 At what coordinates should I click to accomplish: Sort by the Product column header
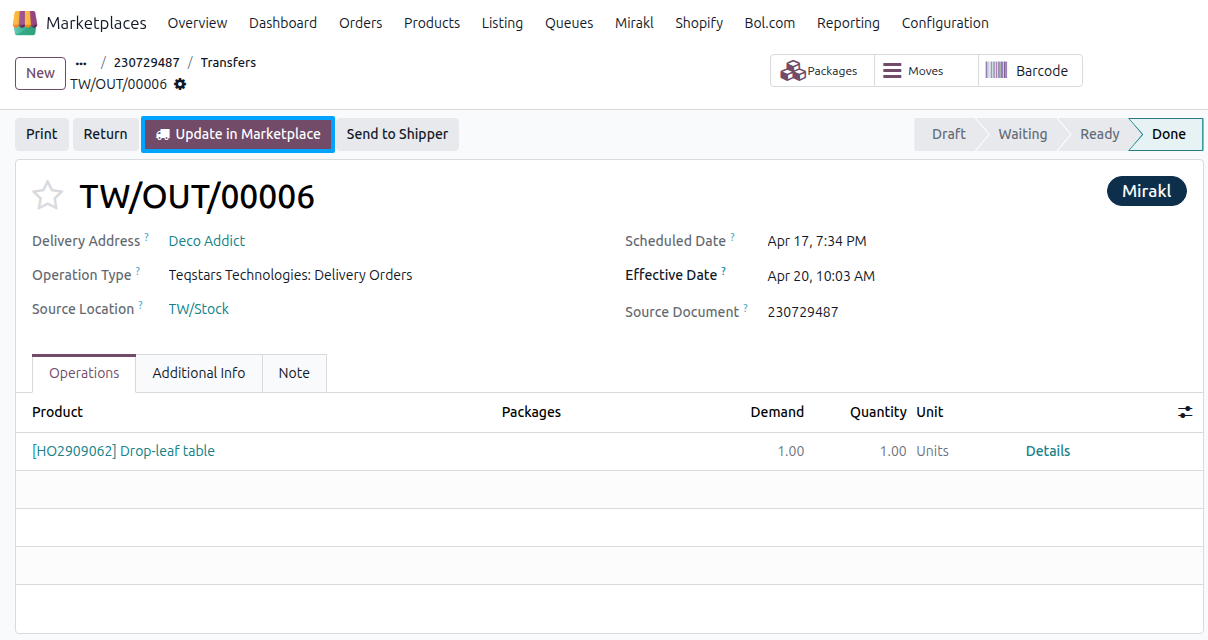coord(57,412)
